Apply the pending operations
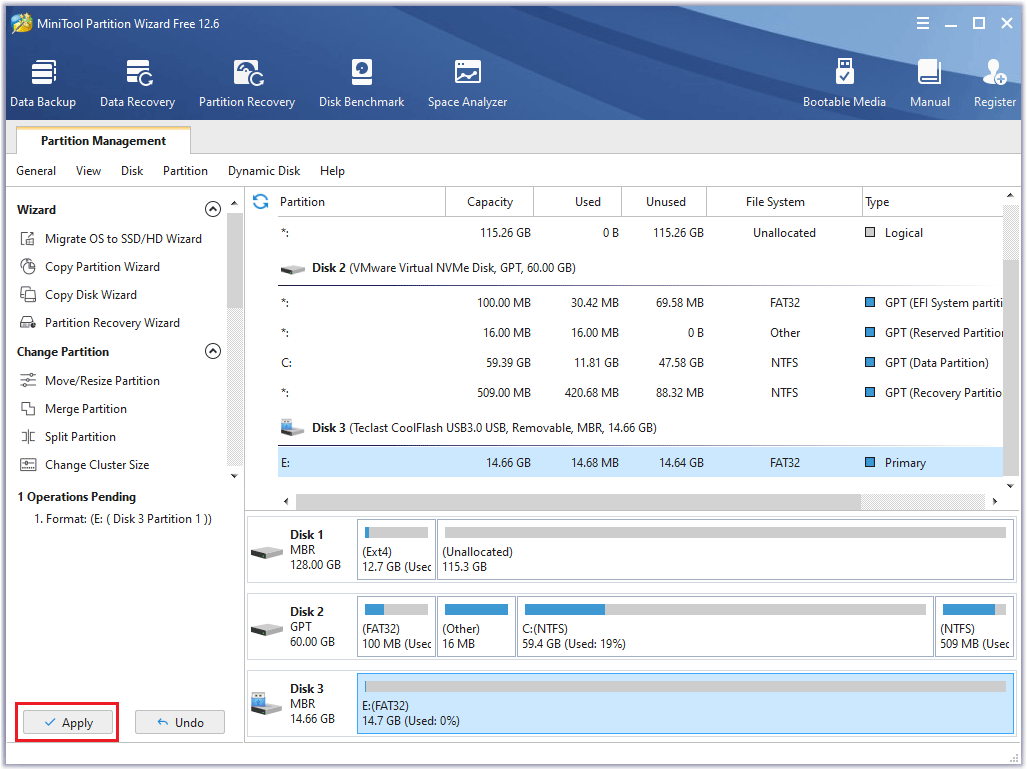This screenshot has width=1027, height=769. tap(68, 722)
